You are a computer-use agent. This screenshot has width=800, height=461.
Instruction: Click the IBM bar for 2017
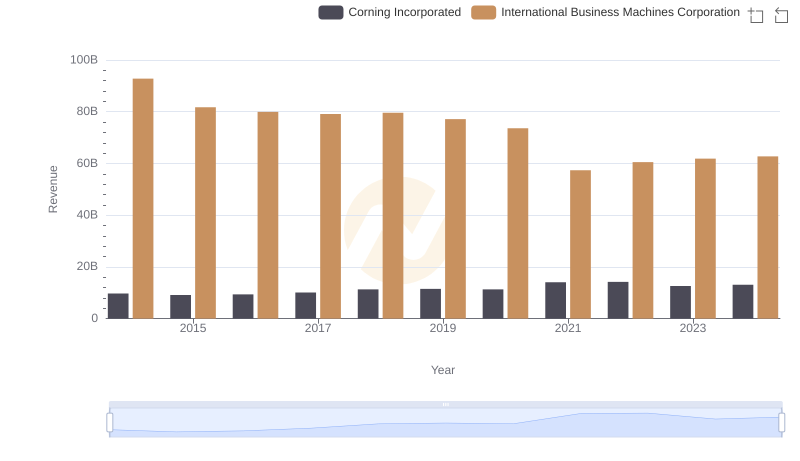(331, 216)
